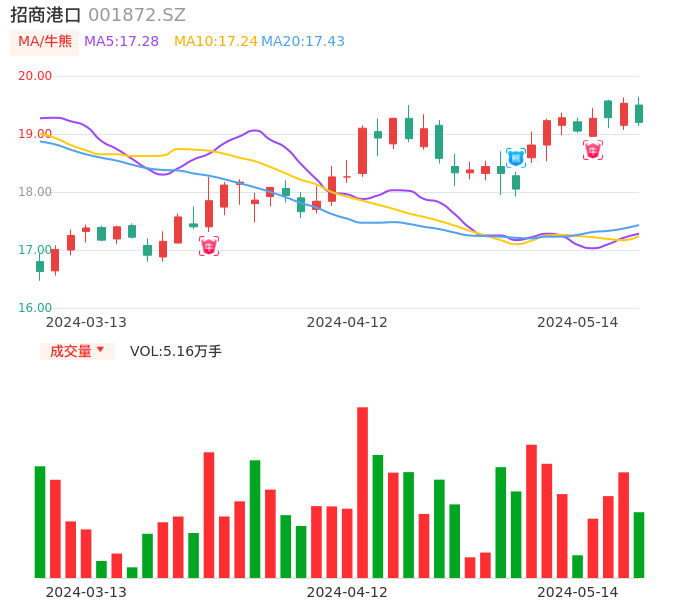Viewport: 686px width, 606px height.
Task: Click the stock code 001872.SZ
Action: [137, 15]
